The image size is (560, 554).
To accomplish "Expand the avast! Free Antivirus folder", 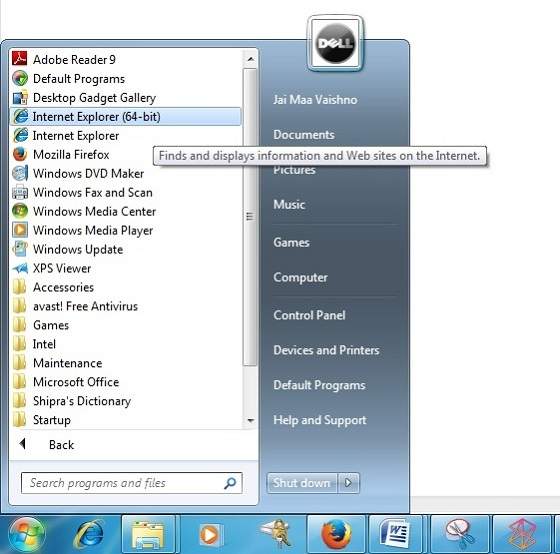I will pyautogui.click(x=125, y=306).
